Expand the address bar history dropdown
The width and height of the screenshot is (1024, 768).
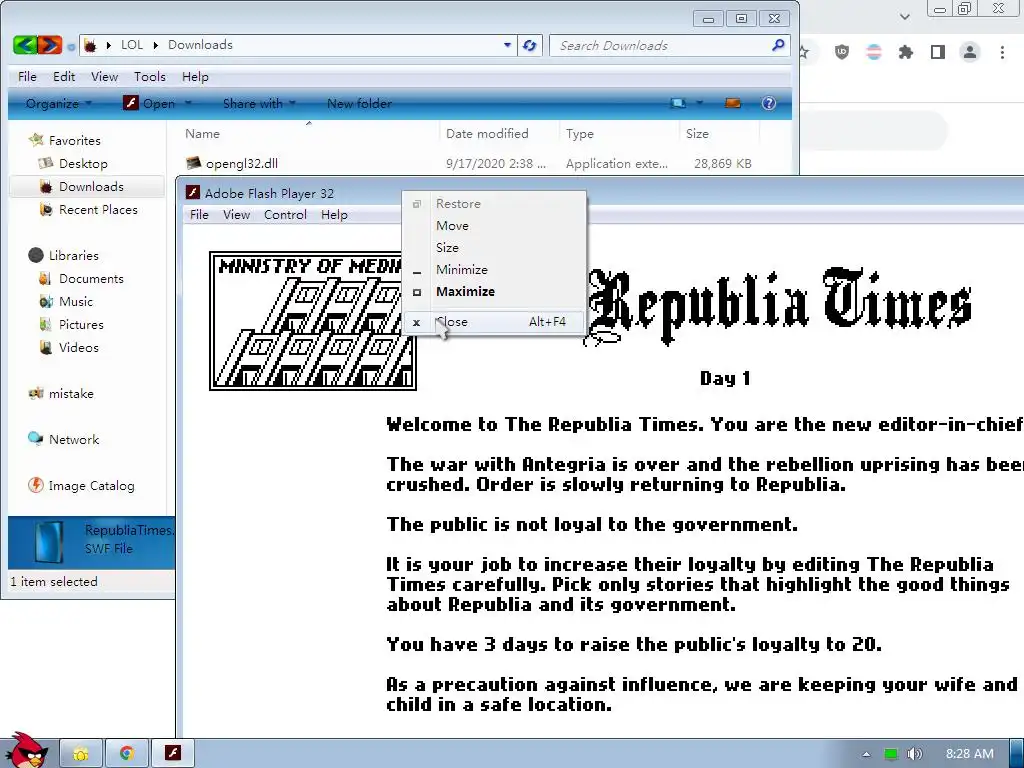point(507,45)
